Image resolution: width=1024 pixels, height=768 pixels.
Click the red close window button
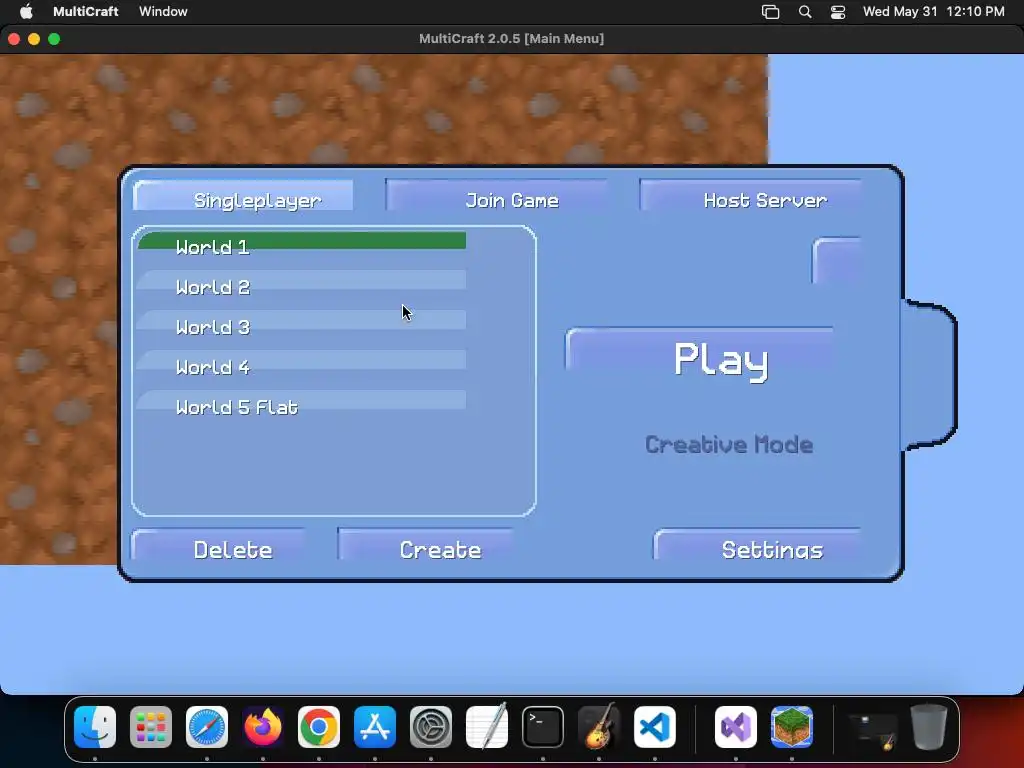[x=14, y=39]
